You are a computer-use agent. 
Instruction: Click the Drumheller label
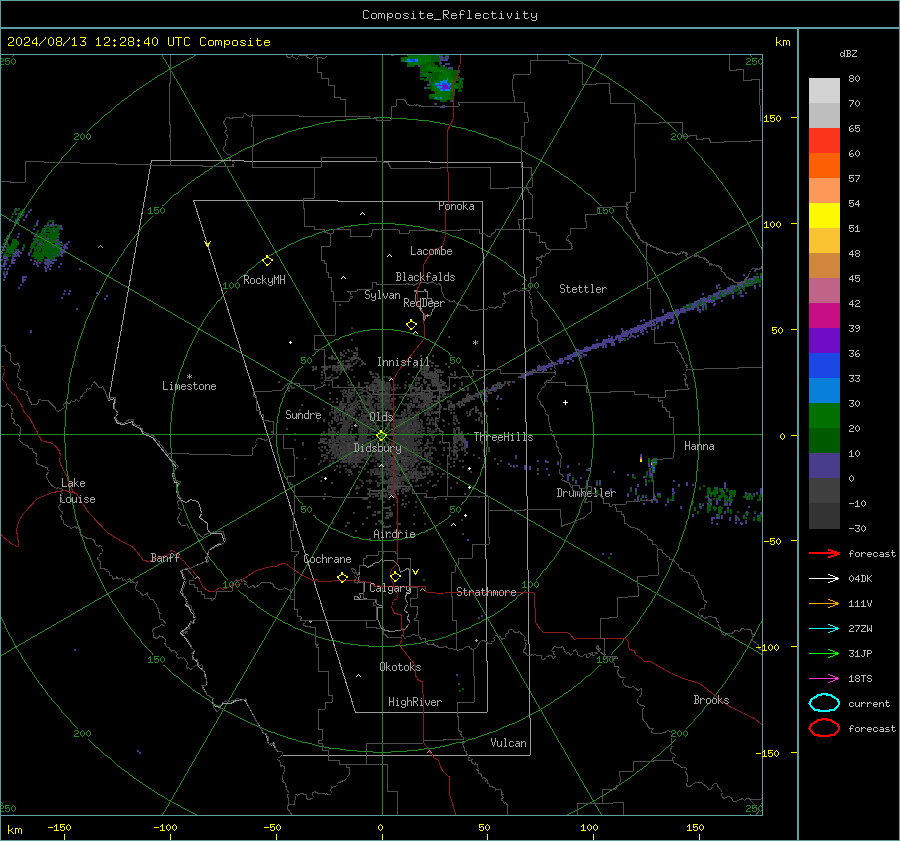pos(586,493)
